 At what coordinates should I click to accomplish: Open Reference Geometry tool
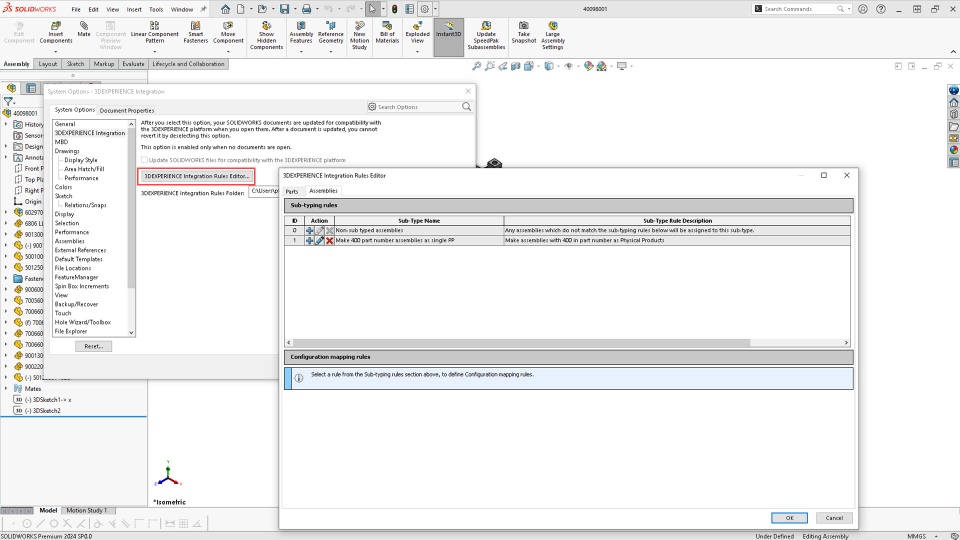[x=331, y=32]
